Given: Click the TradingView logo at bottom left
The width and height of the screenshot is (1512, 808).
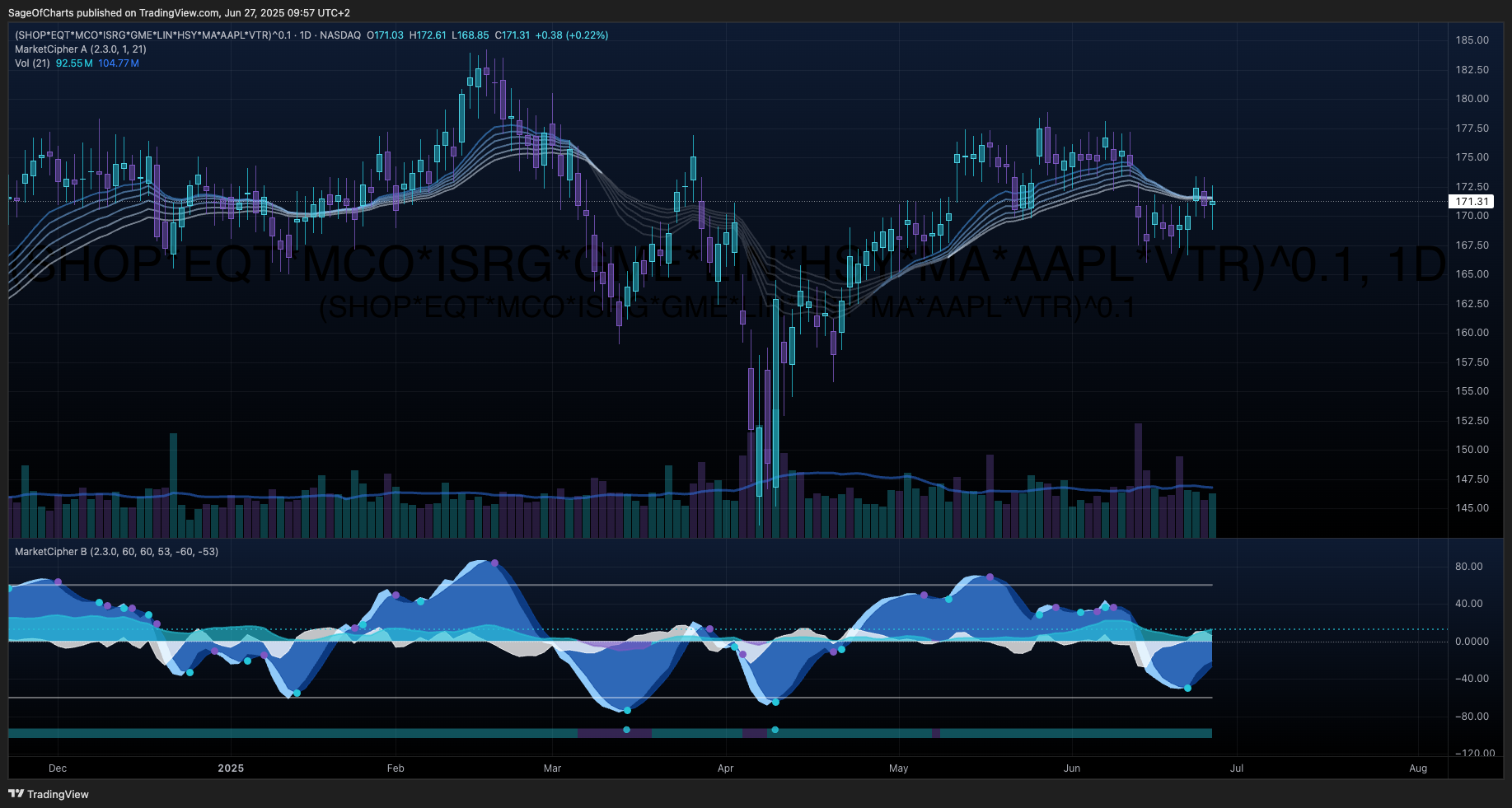Looking at the screenshot, I should click(49, 794).
